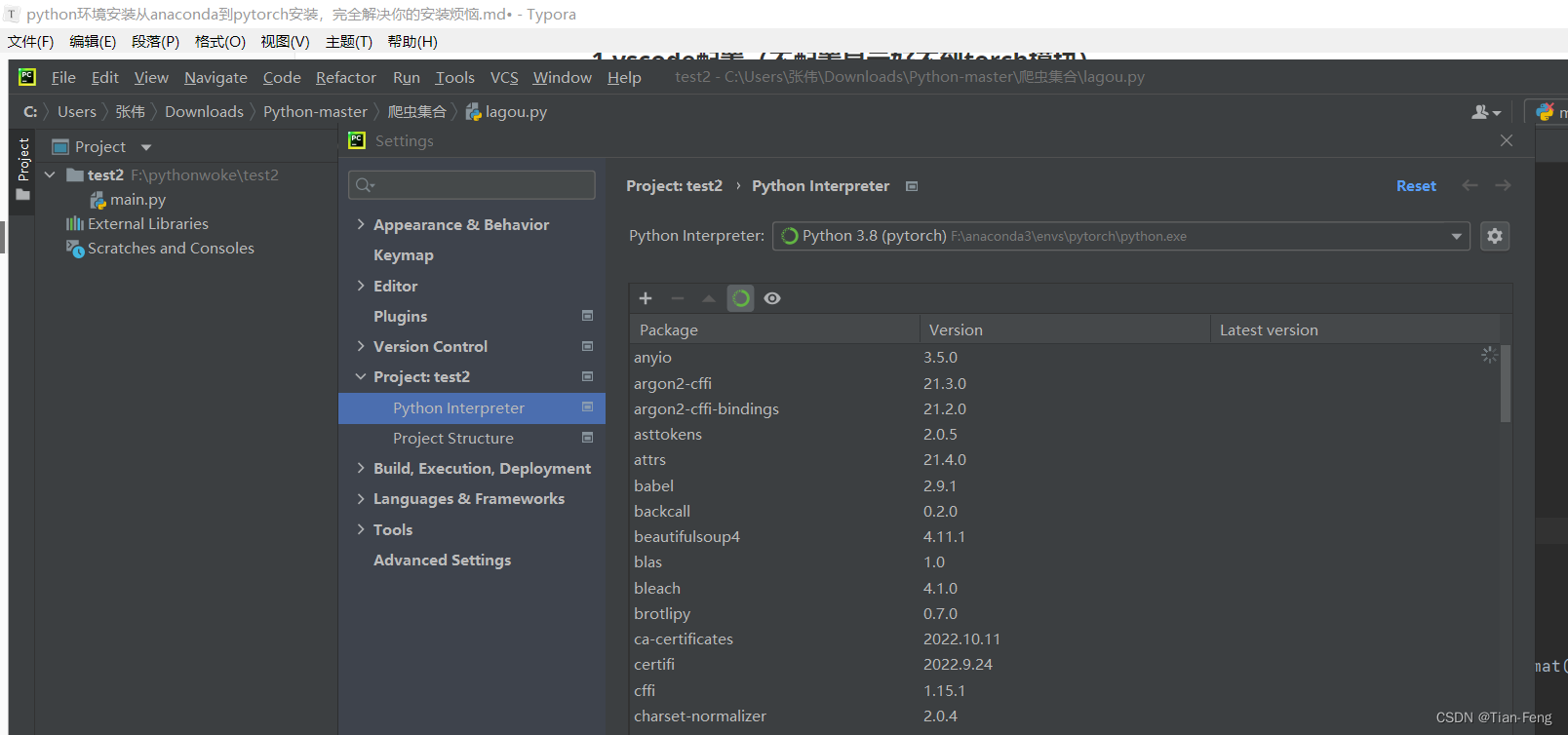Viewport: 1568px width, 735px height.
Task: Expand Languages & Frameworks section
Action: point(361,498)
